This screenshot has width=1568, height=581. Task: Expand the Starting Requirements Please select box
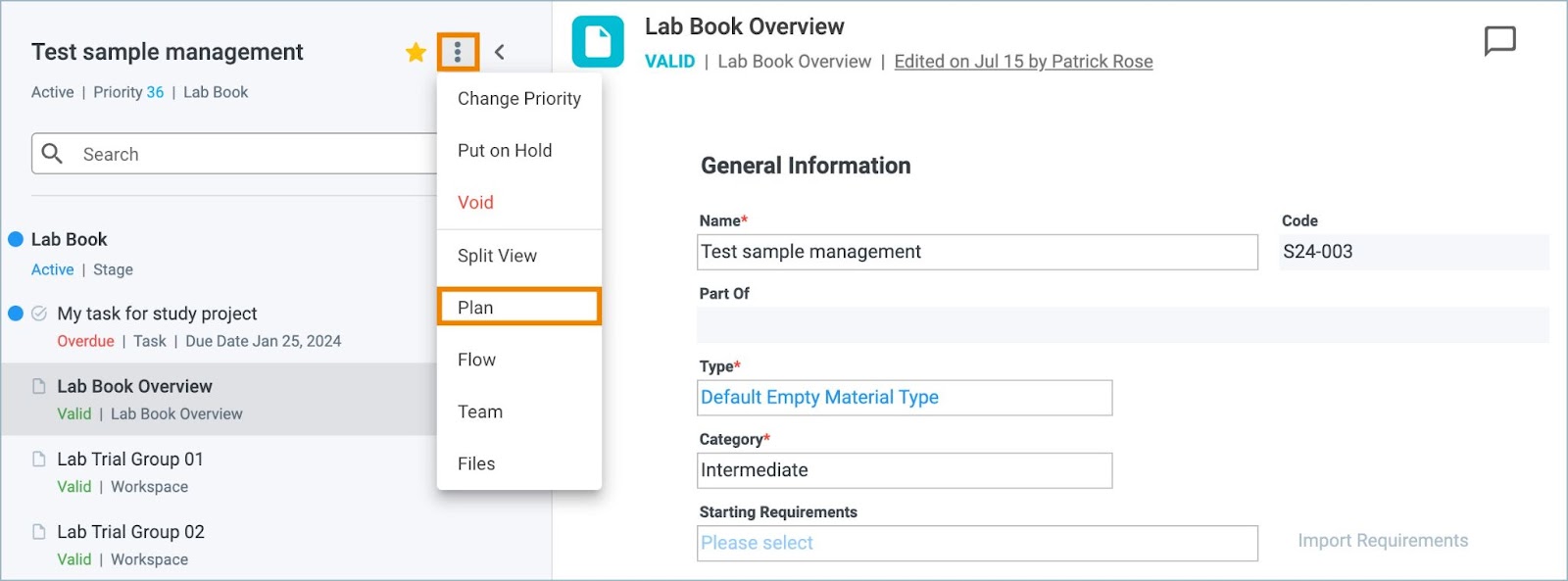tap(977, 543)
